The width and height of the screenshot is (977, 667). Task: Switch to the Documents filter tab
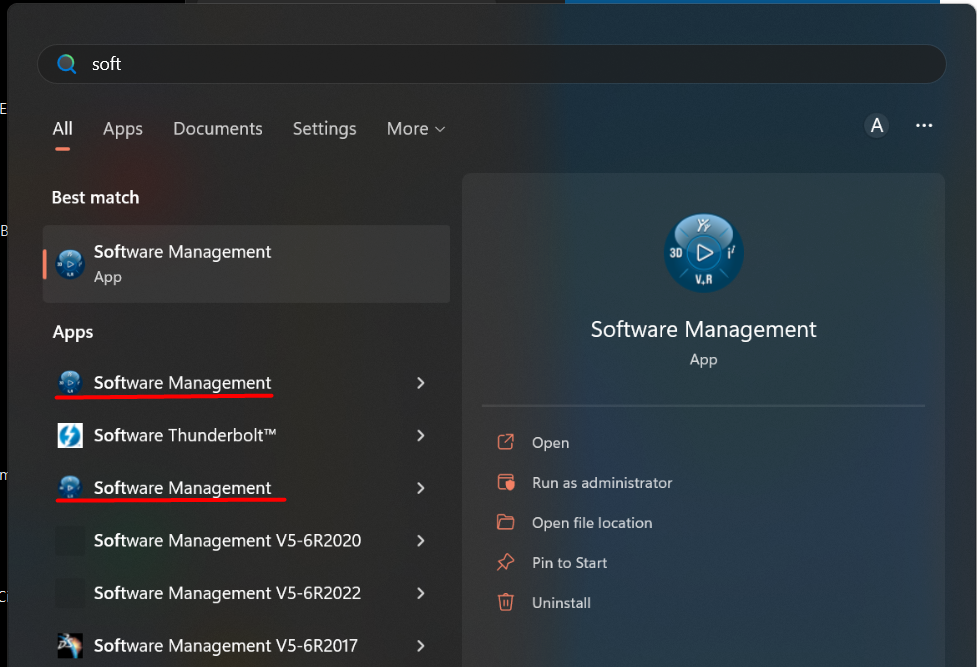pos(218,129)
